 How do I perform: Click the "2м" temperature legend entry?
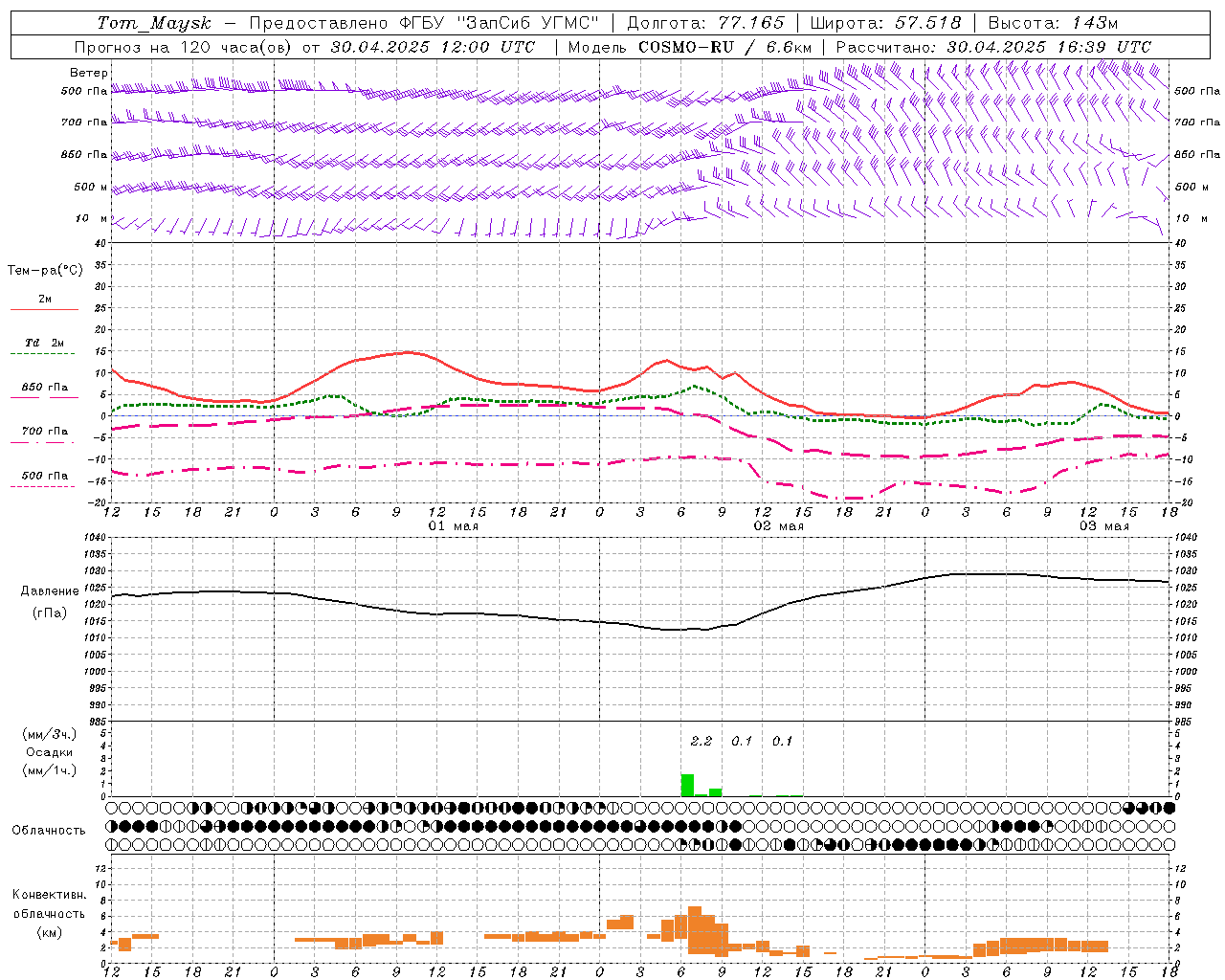(45, 299)
